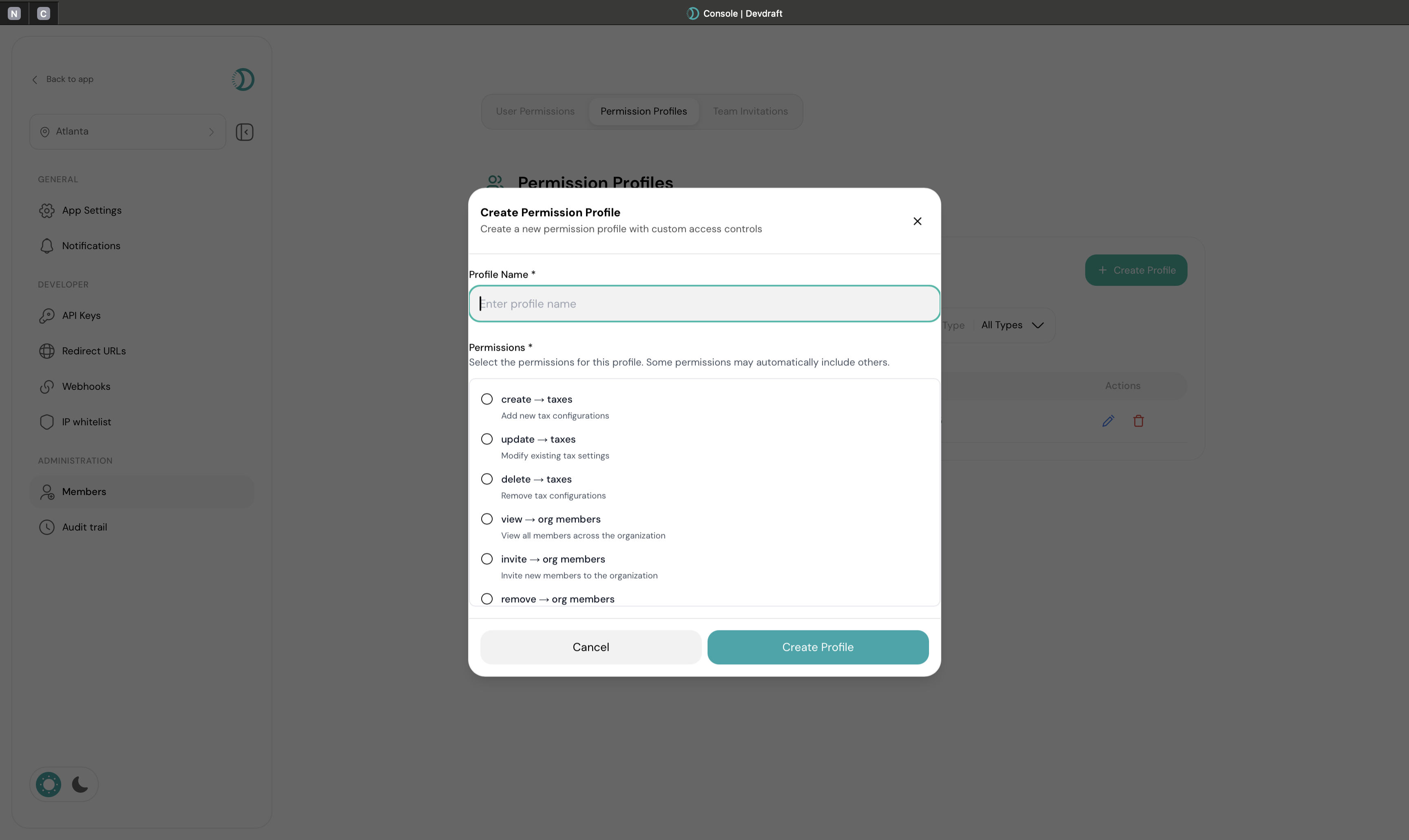This screenshot has height=840, width=1409.
Task: Delete the profile using the trash icon
Action: (1138, 420)
